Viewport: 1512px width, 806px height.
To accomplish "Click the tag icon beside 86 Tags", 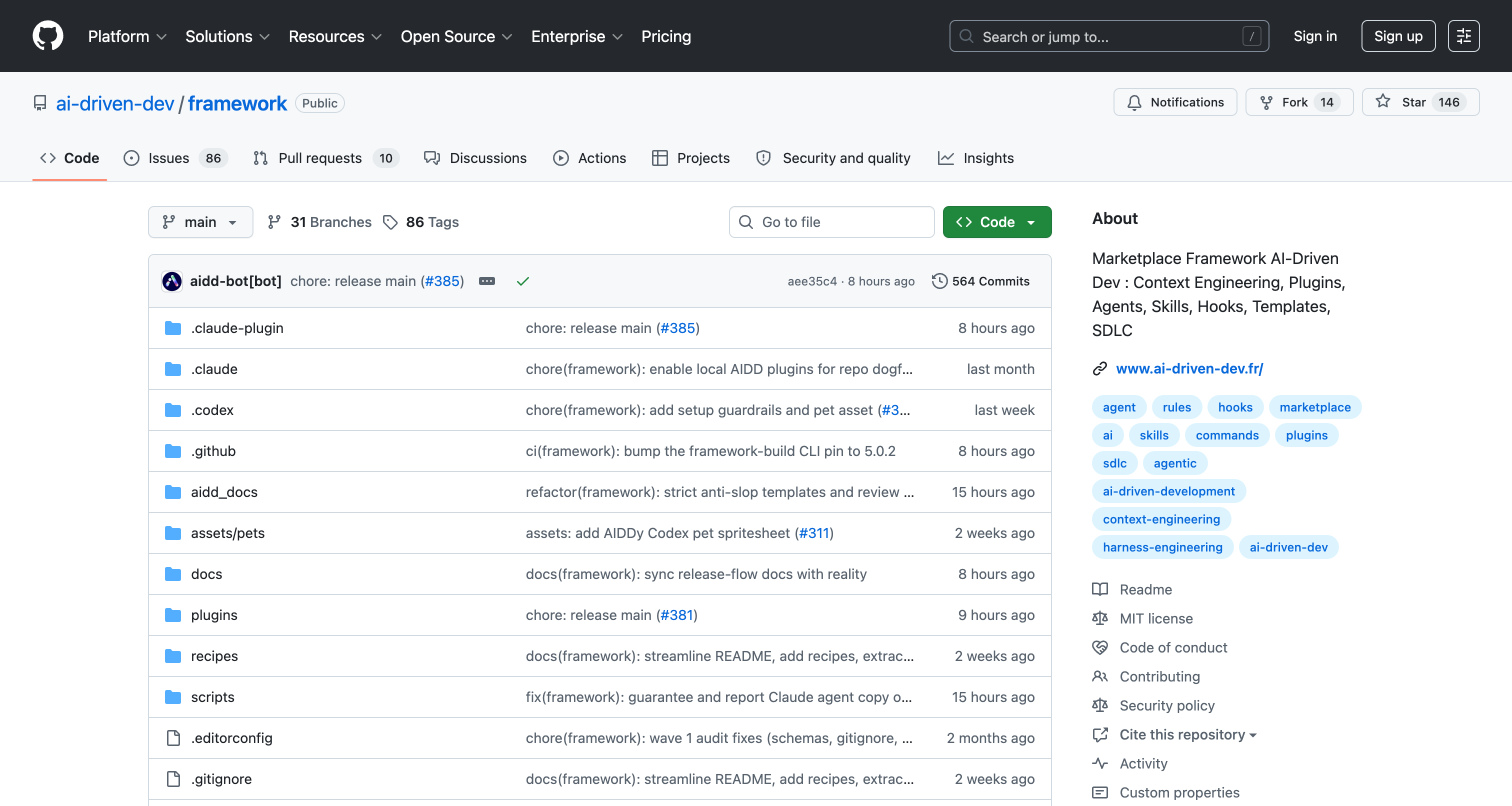I will coord(390,222).
